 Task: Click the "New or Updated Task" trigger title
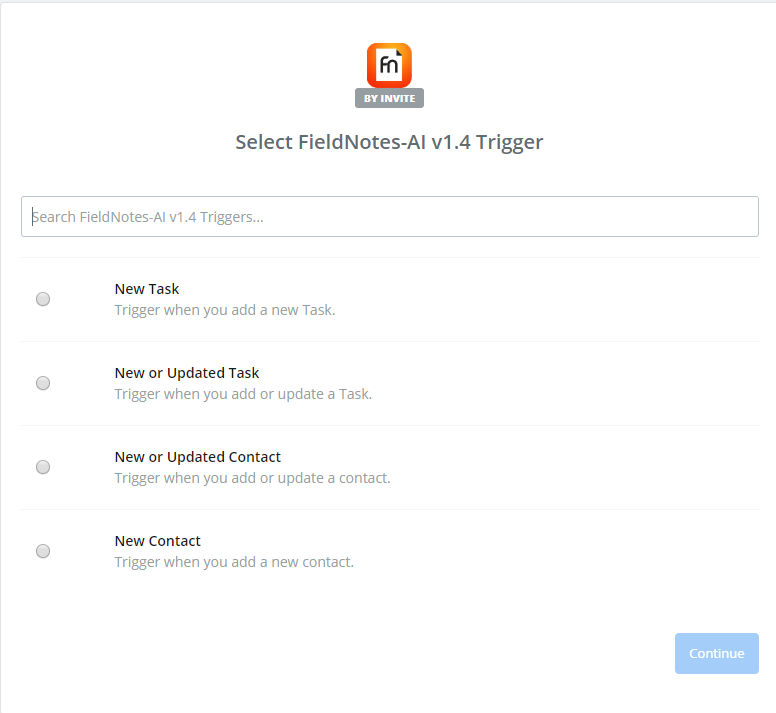(x=187, y=373)
